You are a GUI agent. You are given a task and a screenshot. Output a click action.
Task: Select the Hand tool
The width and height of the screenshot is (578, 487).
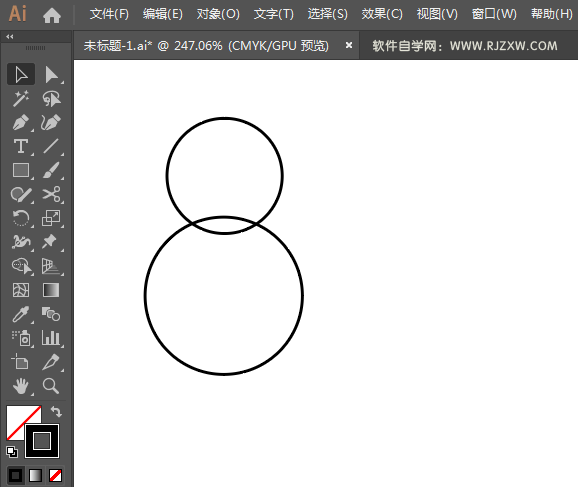[21, 386]
